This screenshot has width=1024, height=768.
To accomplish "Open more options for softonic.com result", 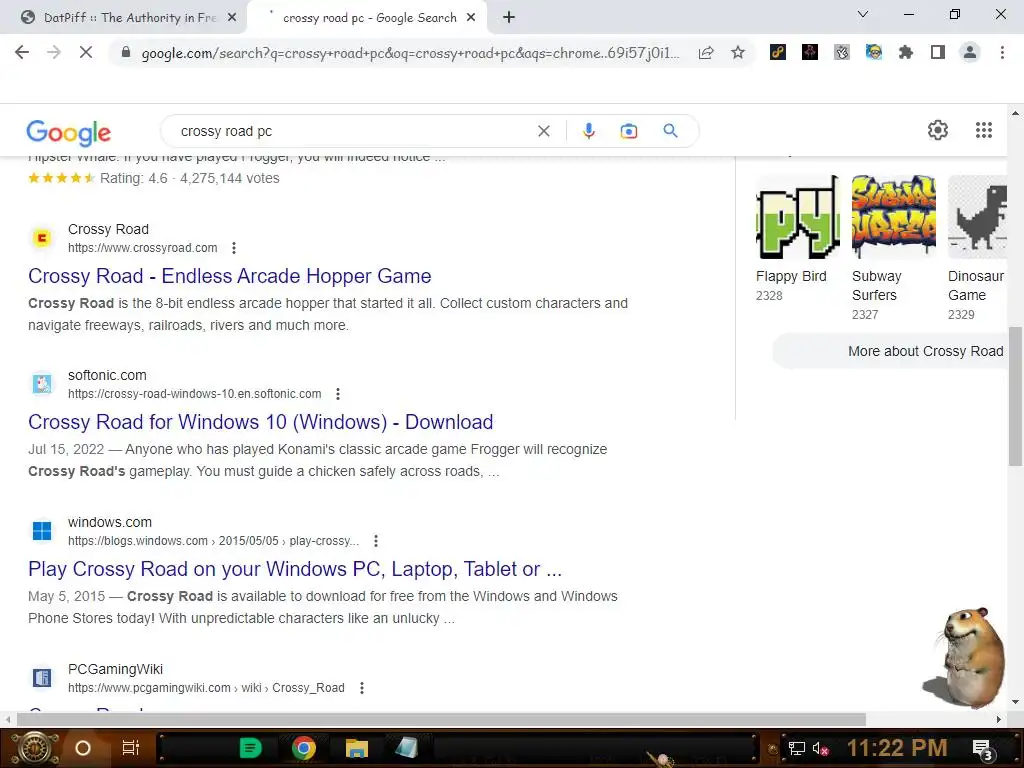I will (x=338, y=394).
